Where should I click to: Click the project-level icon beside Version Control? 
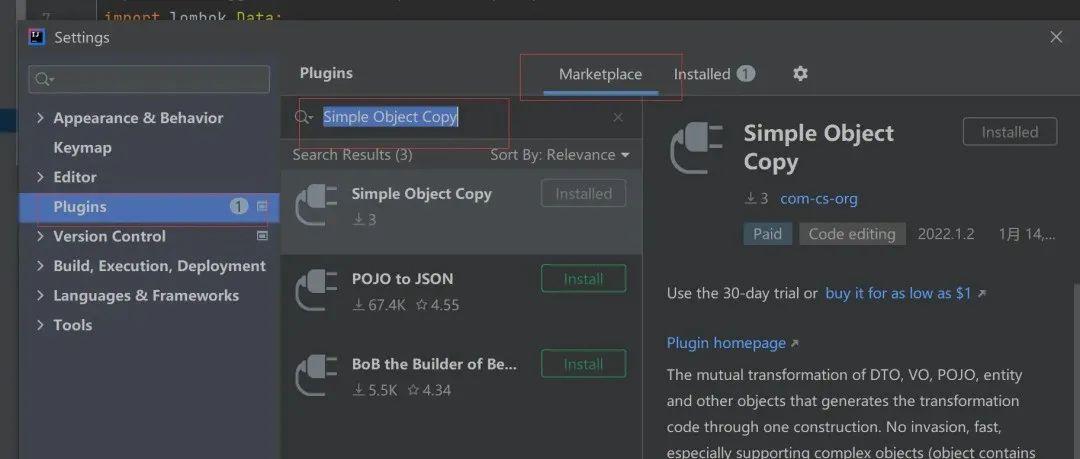(x=262, y=236)
